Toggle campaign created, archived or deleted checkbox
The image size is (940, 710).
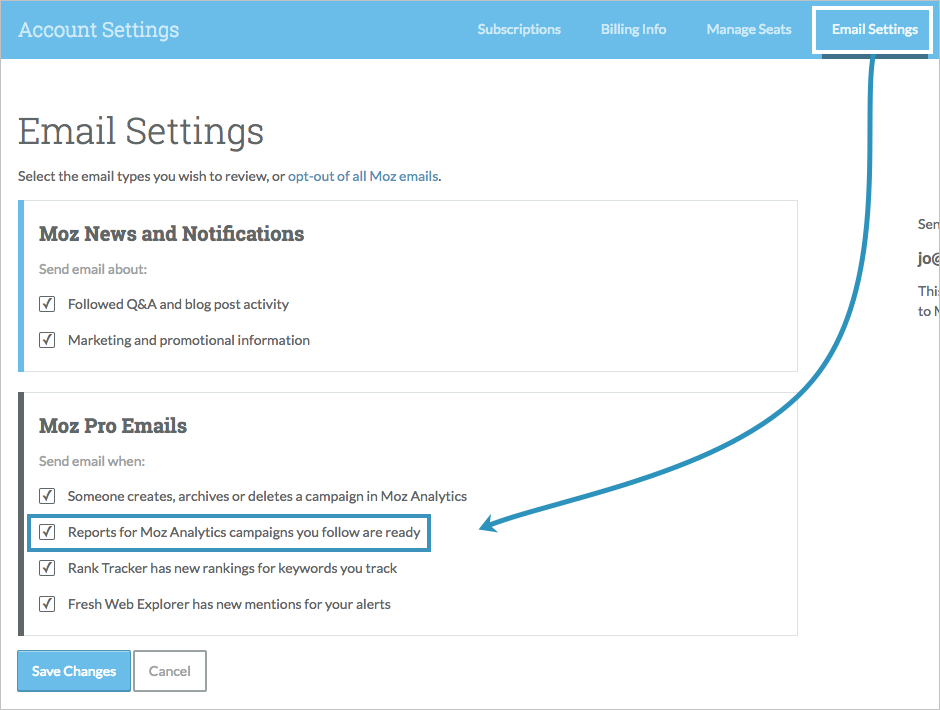(47, 496)
